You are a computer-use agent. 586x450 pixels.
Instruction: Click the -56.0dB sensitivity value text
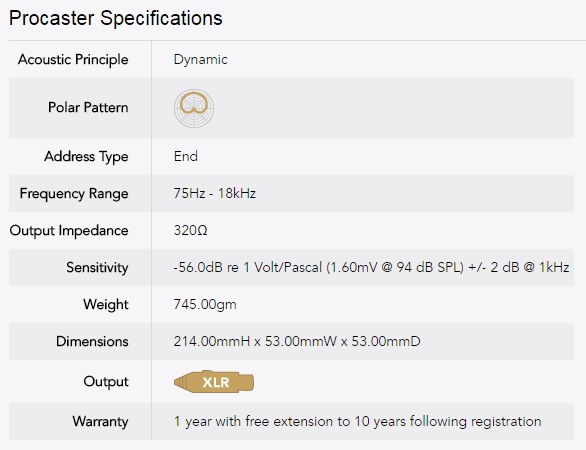371,267
